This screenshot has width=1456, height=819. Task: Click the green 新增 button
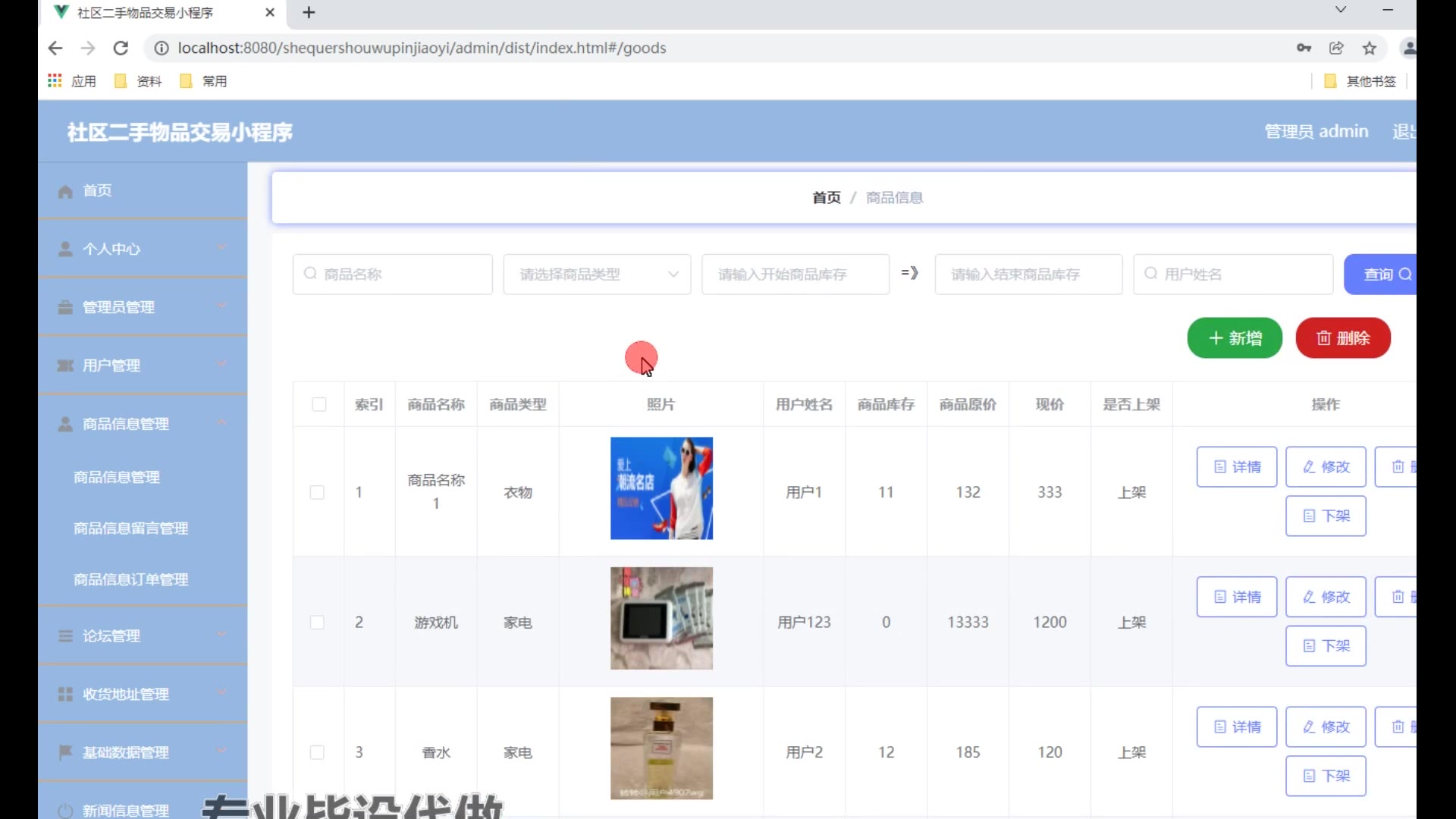pos(1235,338)
